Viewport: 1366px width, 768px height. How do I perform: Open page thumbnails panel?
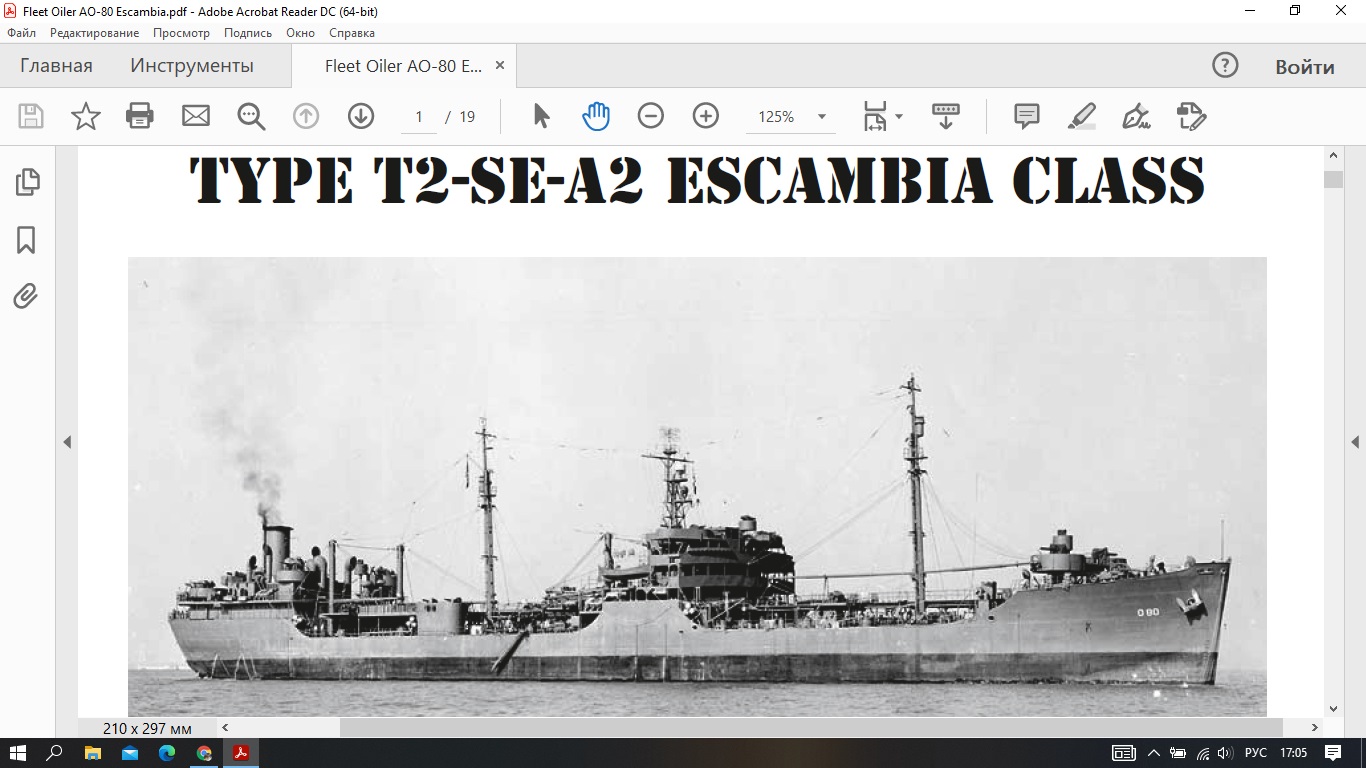click(x=27, y=182)
